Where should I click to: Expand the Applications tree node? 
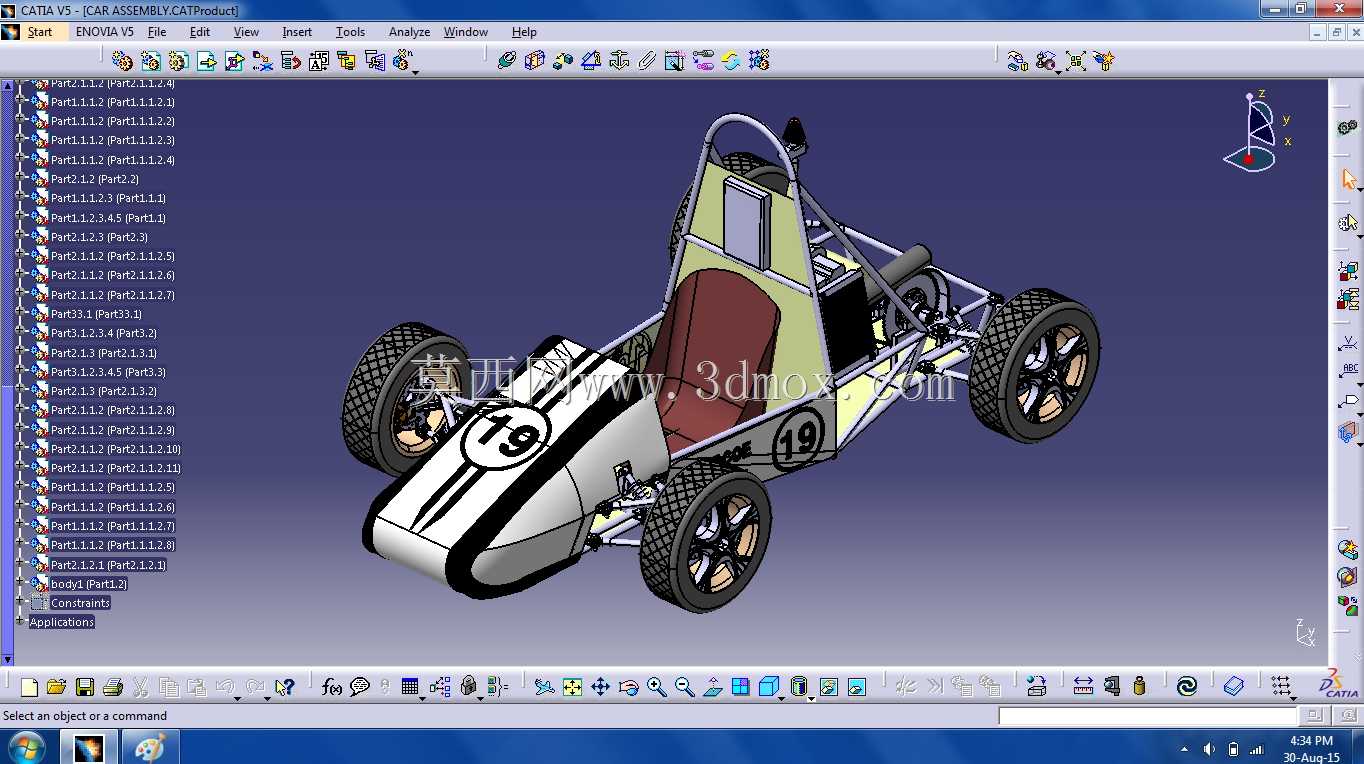[x=20, y=621]
